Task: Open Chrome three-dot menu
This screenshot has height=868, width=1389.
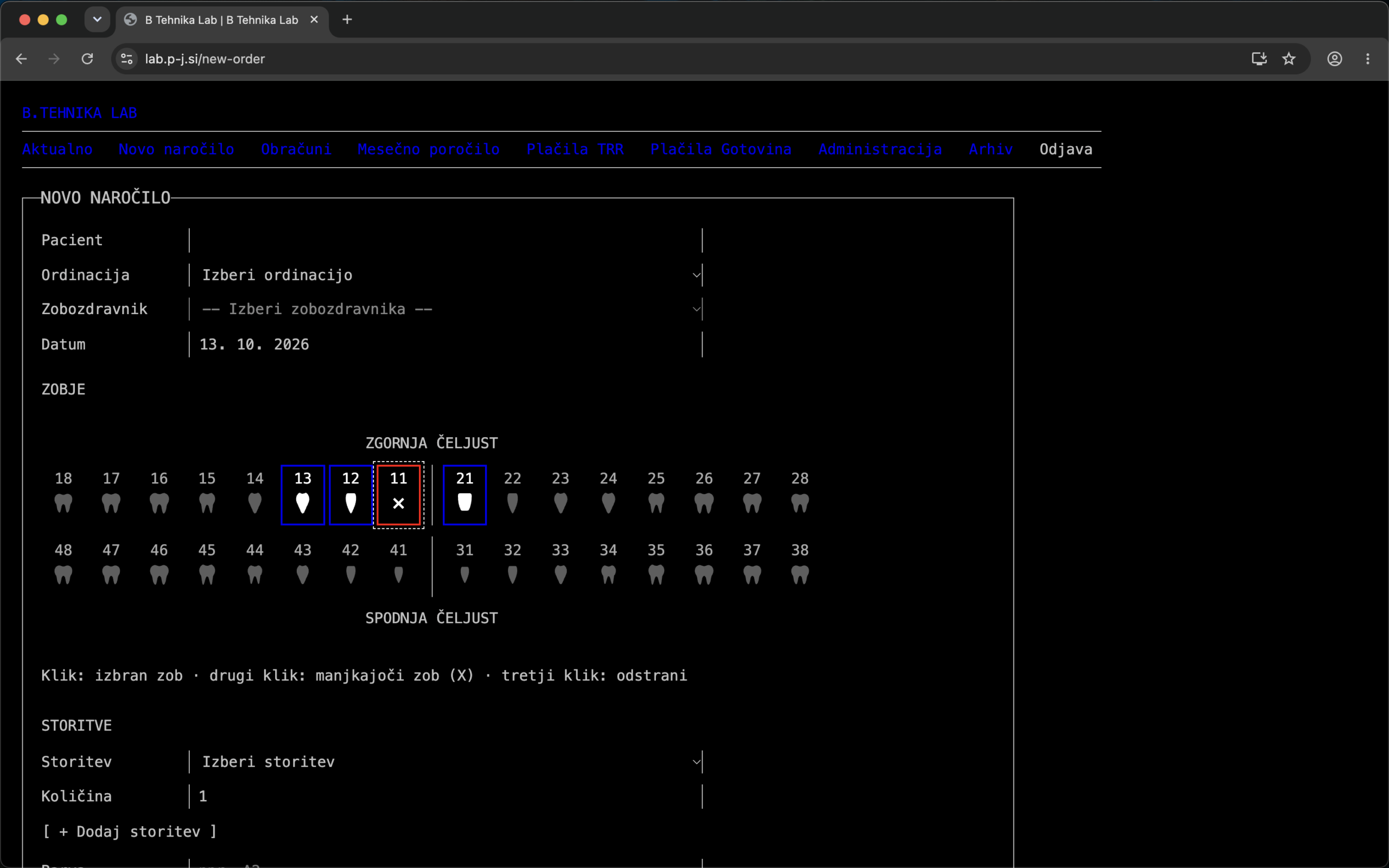Action: pos(1368,59)
